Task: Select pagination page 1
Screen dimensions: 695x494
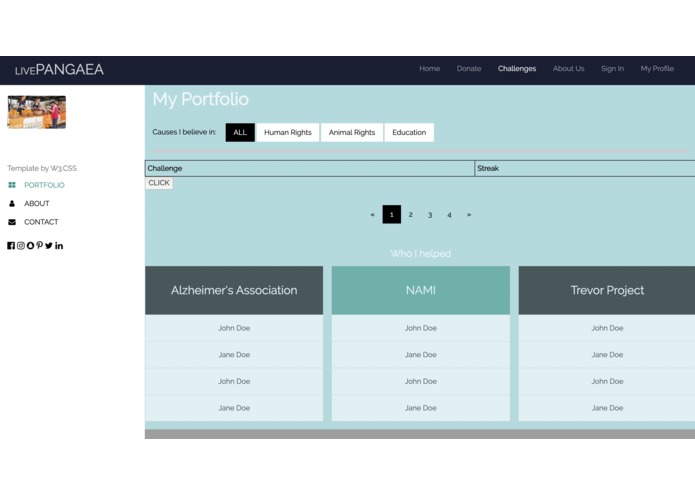Action: point(391,214)
